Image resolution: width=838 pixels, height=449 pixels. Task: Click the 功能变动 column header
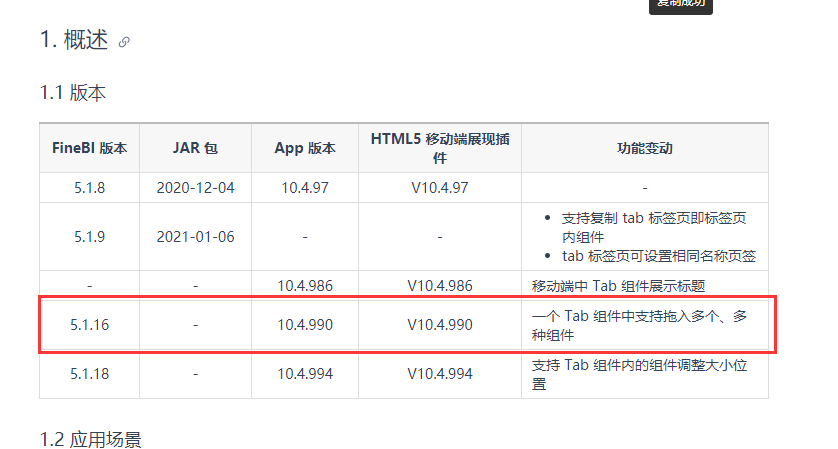tap(645, 148)
